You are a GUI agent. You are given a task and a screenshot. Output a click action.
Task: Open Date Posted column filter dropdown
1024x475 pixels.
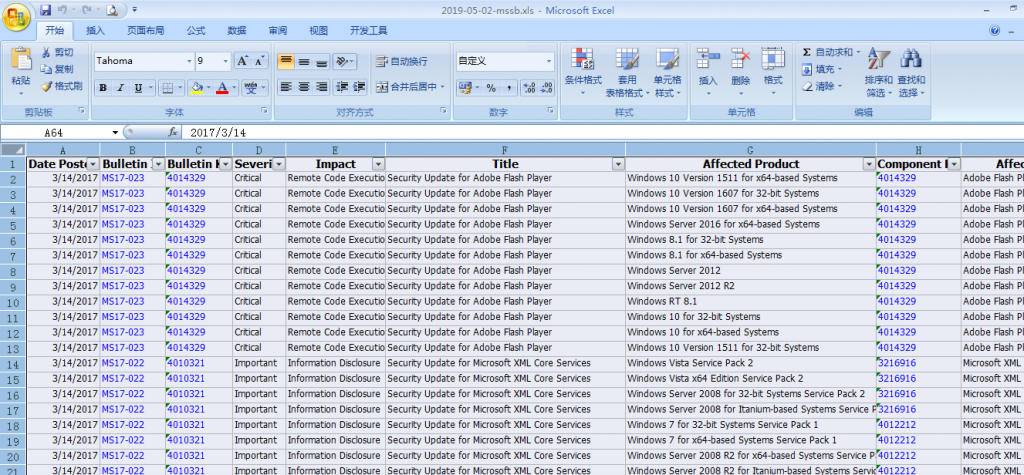(93, 164)
